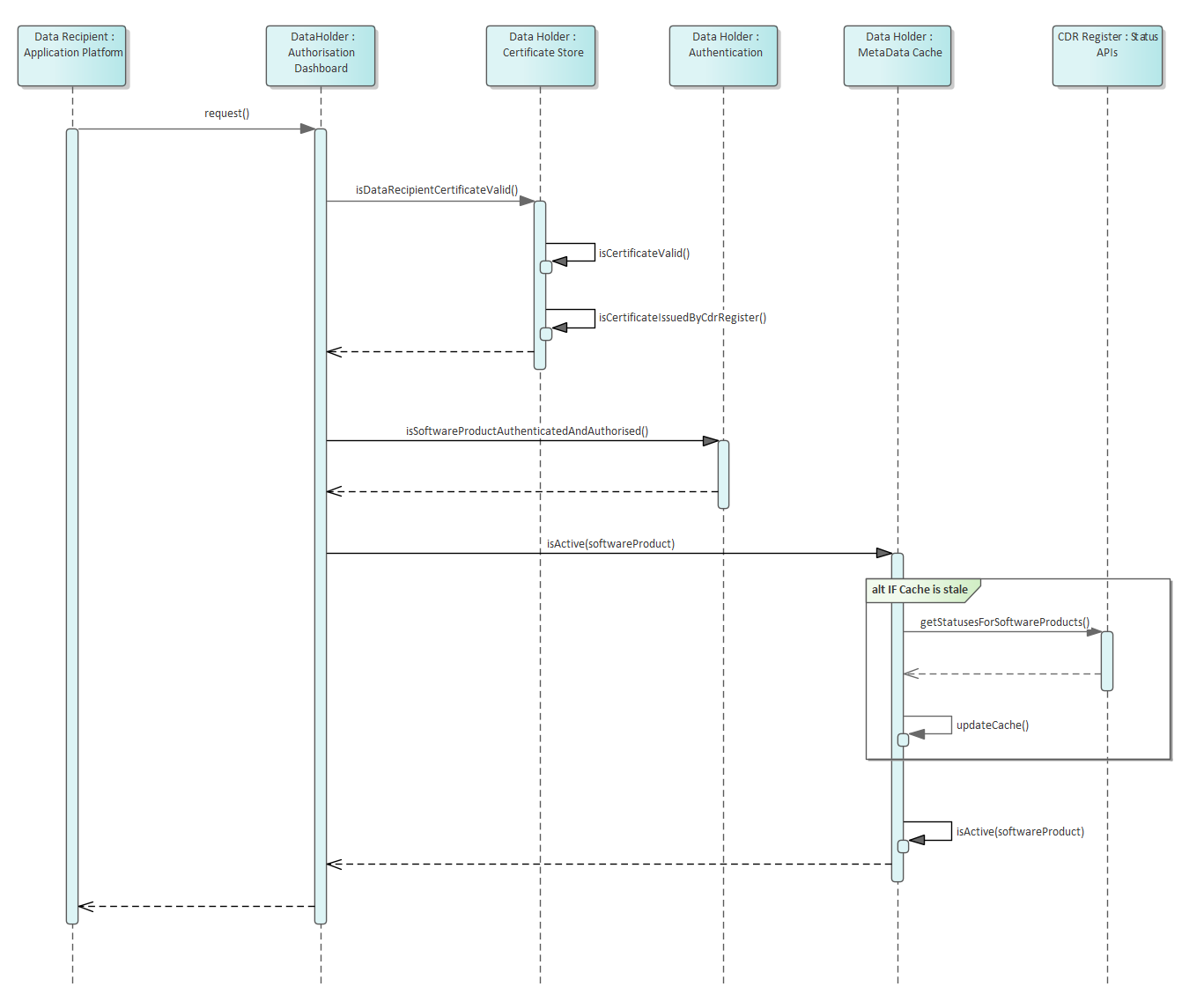Select the isSoftwareProductAuthenticatedAndAuthorised() message label
This screenshot has height=1001, width=1204.
click(527, 431)
